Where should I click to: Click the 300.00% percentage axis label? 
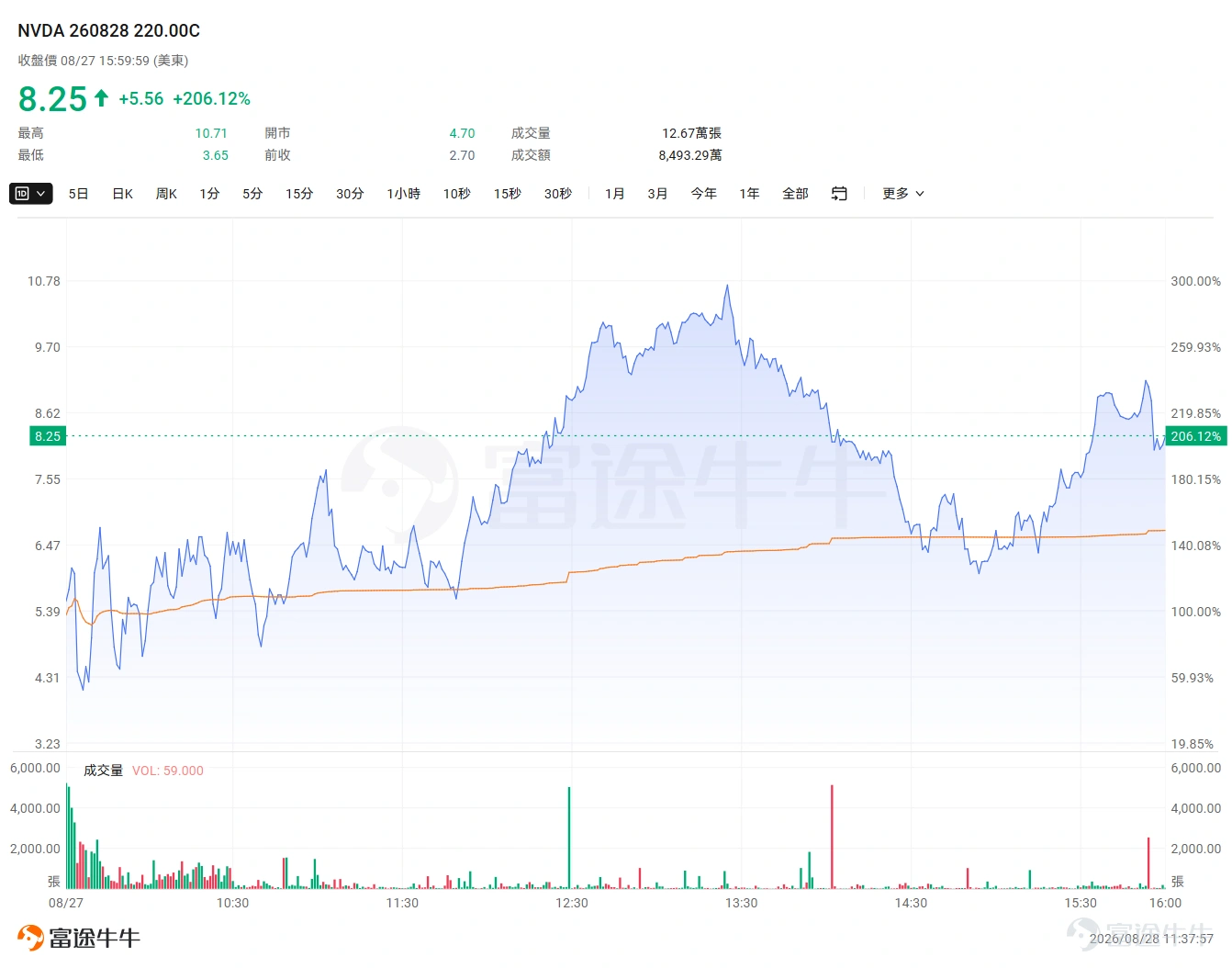[1195, 281]
